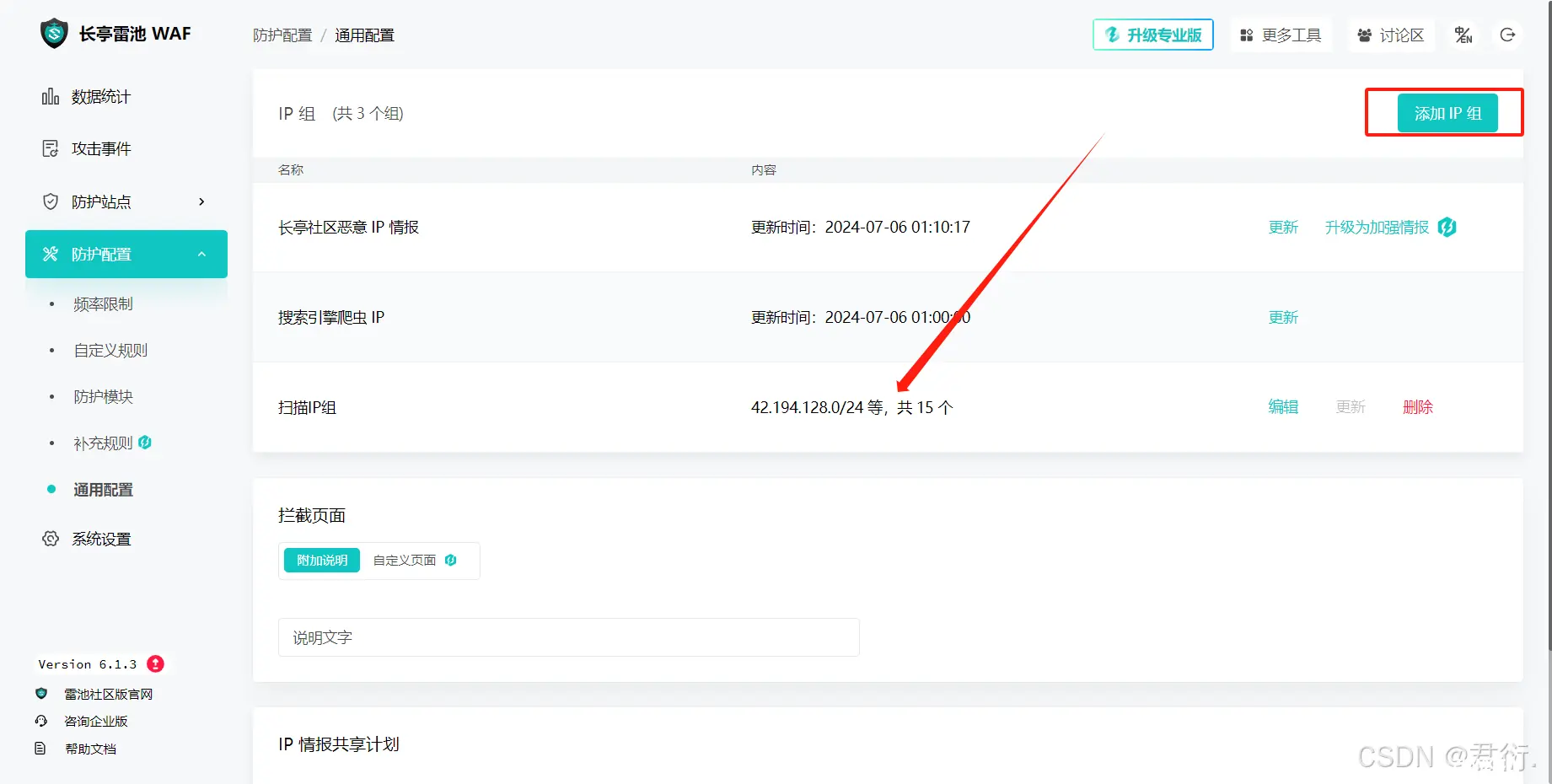Select 自定义页面 tab
Screen dimensions: 1552x784
coord(405,561)
